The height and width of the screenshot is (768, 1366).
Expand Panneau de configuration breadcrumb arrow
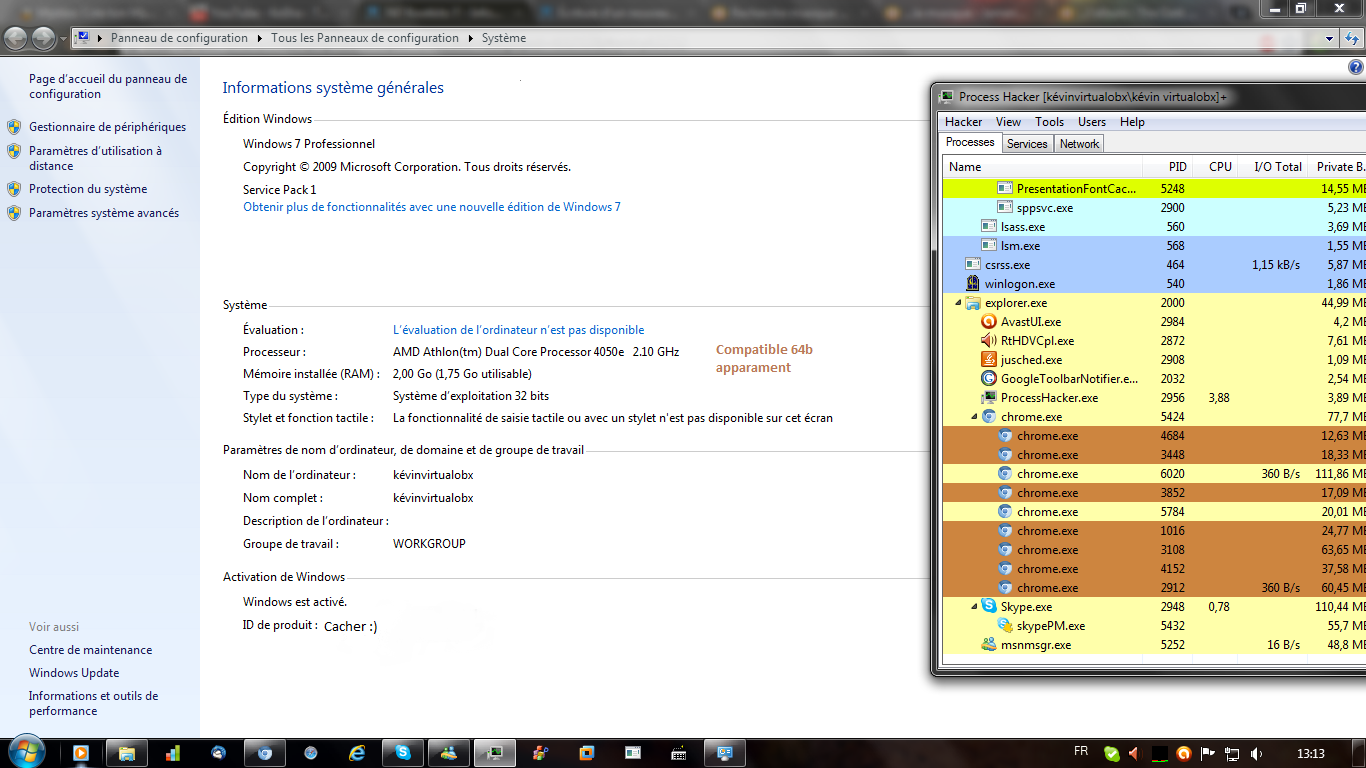point(259,38)
